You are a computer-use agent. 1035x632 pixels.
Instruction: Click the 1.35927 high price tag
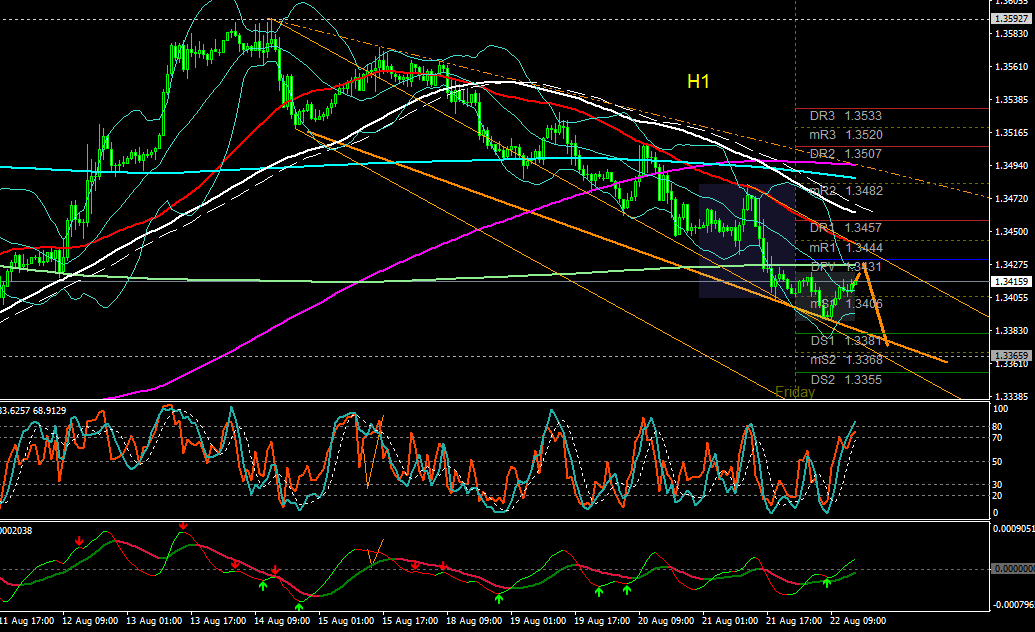tap(1011, 19)
